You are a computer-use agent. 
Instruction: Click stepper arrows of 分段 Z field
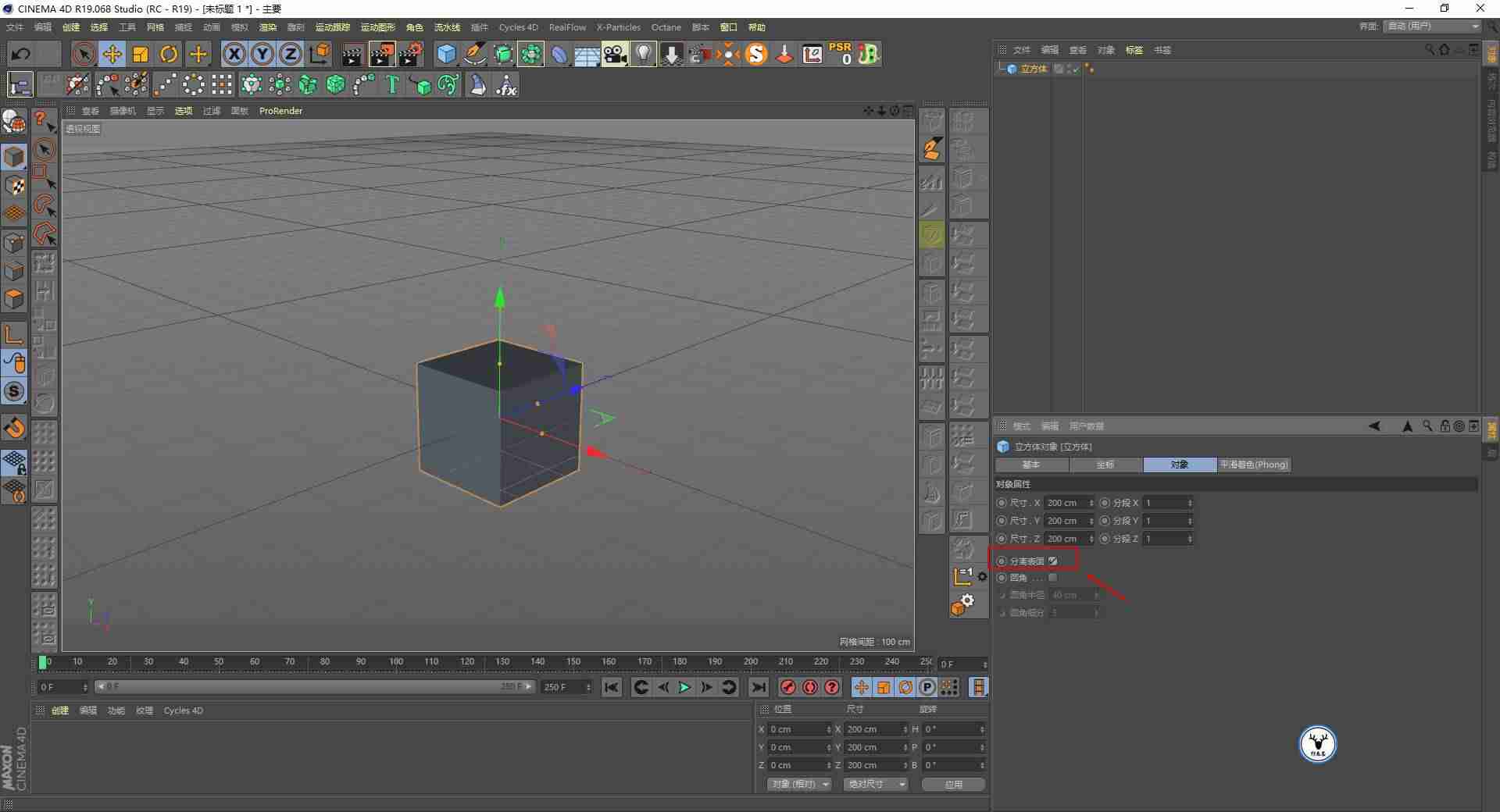[x=1190, y=539]
